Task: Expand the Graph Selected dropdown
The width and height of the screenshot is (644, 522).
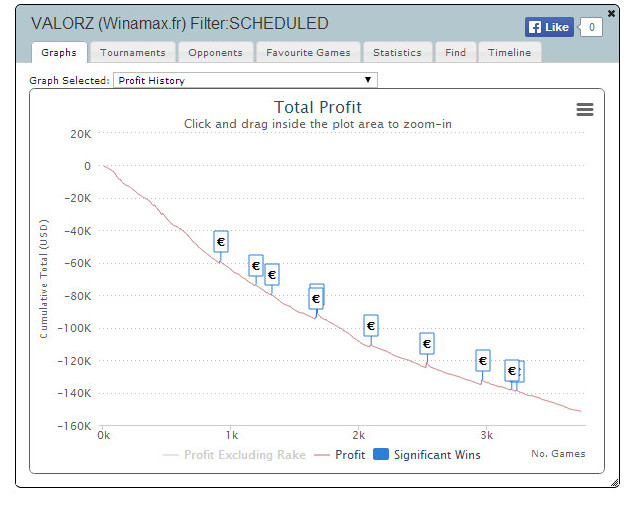Action: pos(245,80)
